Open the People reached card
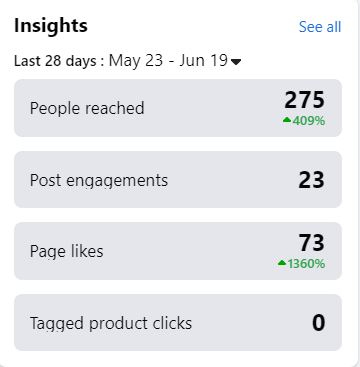 pyautogui.click(x=178, y=108)
